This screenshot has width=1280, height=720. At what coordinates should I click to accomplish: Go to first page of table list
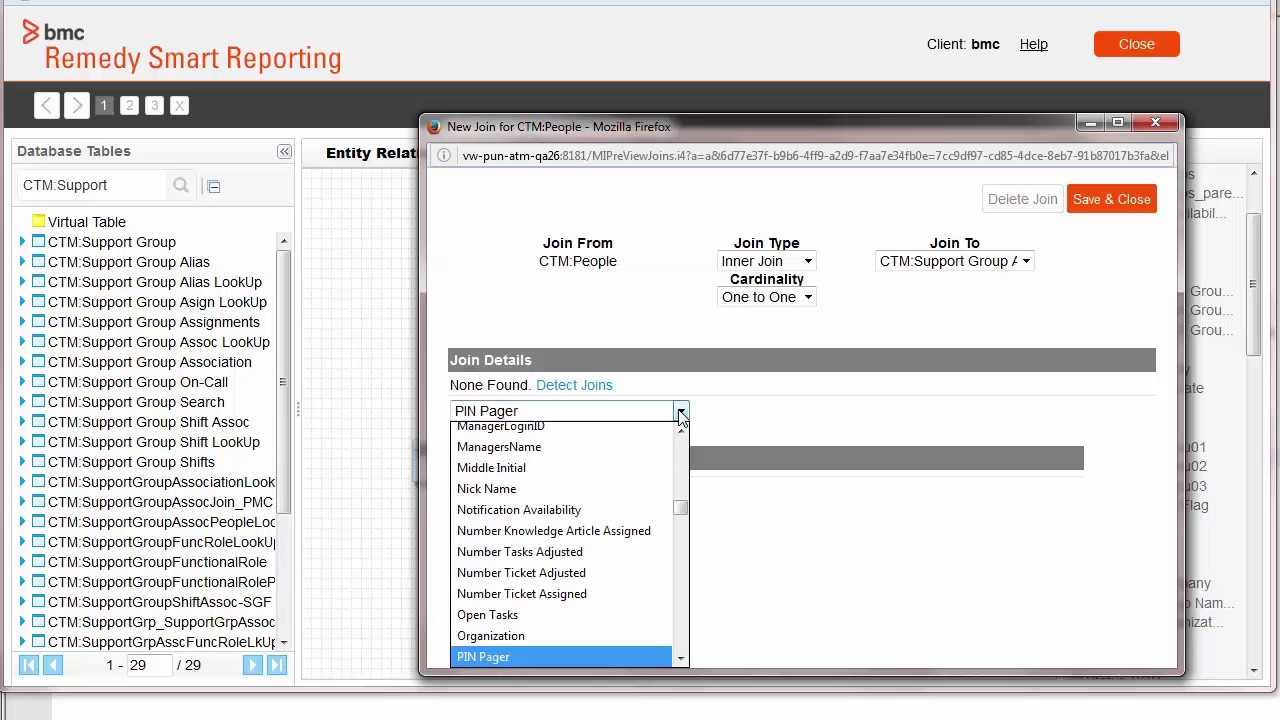[x=29, y=665]
